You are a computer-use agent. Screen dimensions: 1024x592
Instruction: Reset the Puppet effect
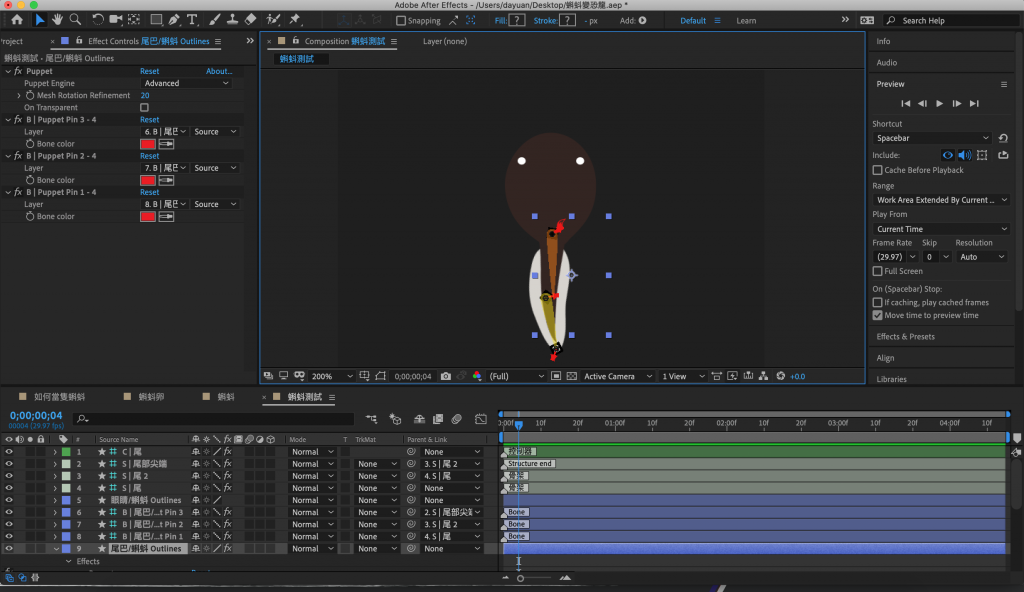[x=149, y=71]
